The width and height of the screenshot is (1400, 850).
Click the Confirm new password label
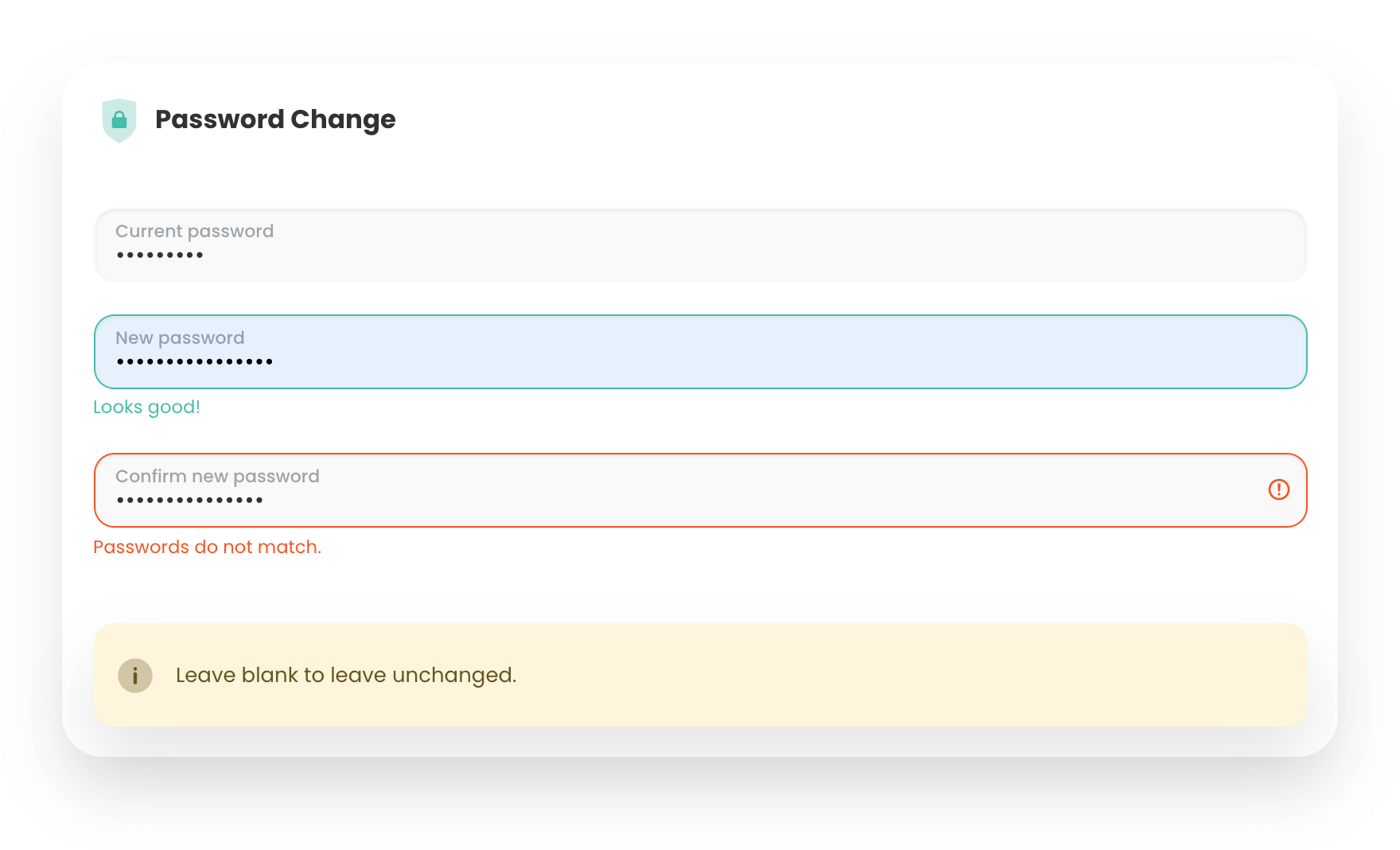217,477
